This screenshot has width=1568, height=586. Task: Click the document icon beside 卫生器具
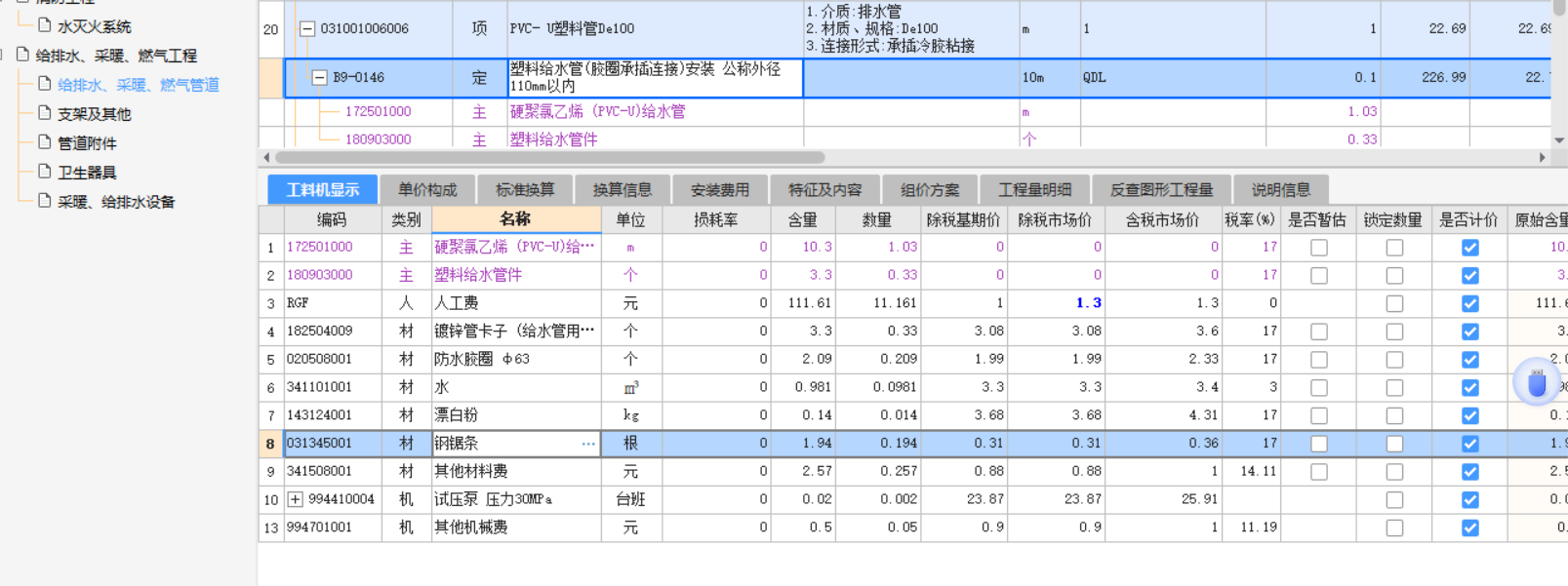coord(44,172)
